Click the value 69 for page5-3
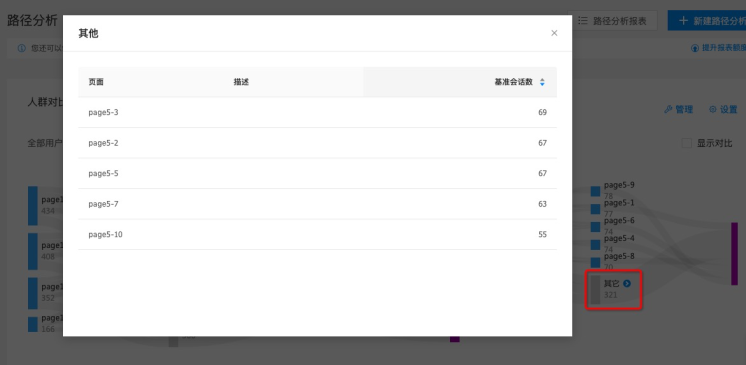The width and height of the screenshot is (746, 365). (x=542, y=112)
